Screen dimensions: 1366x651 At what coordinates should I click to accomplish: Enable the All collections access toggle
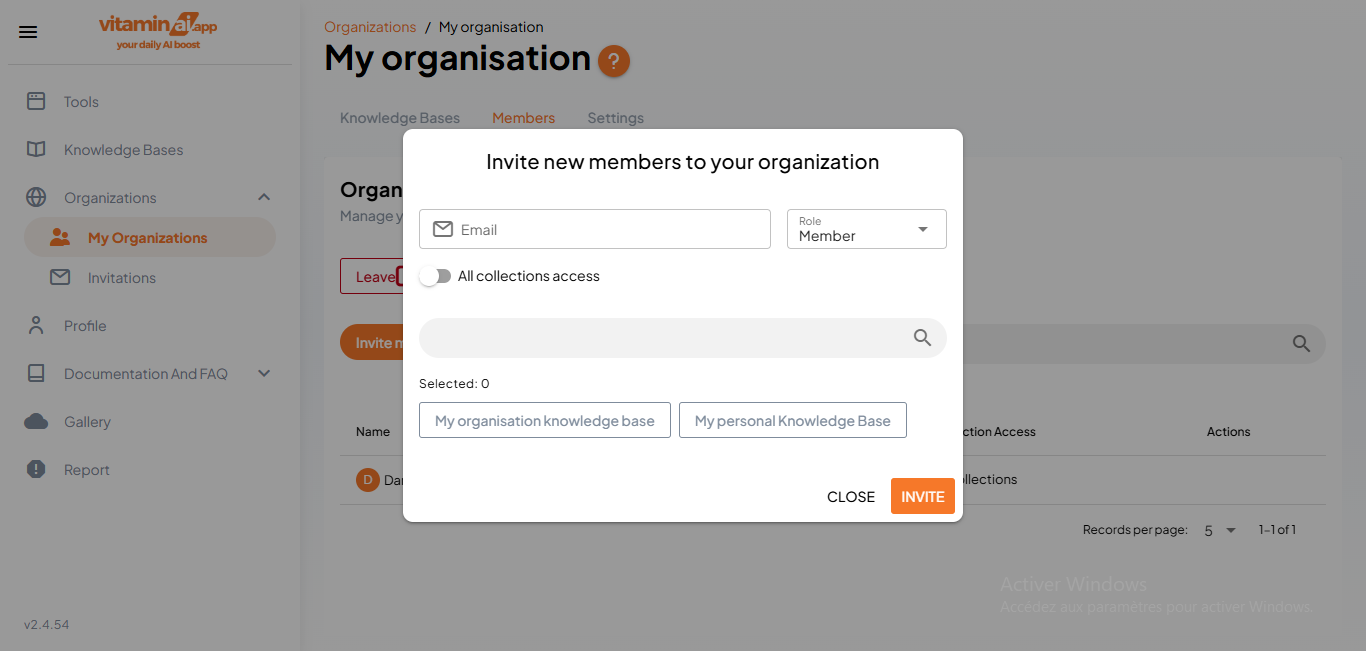tap(435, 276)
